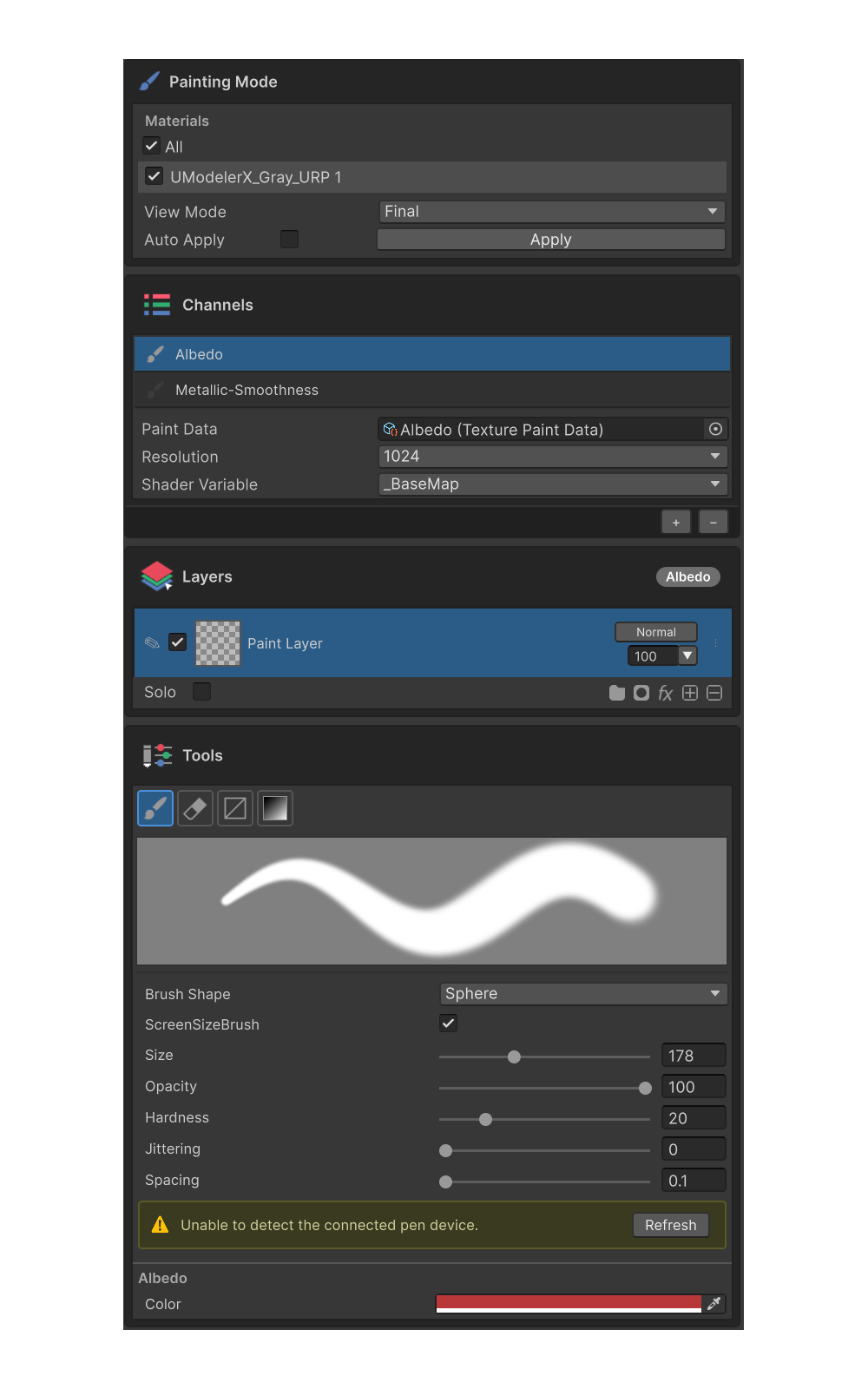Add a new channel with plus button
Image resolution: width=868 pixels, height=1389 pixels.
(676, 522)
